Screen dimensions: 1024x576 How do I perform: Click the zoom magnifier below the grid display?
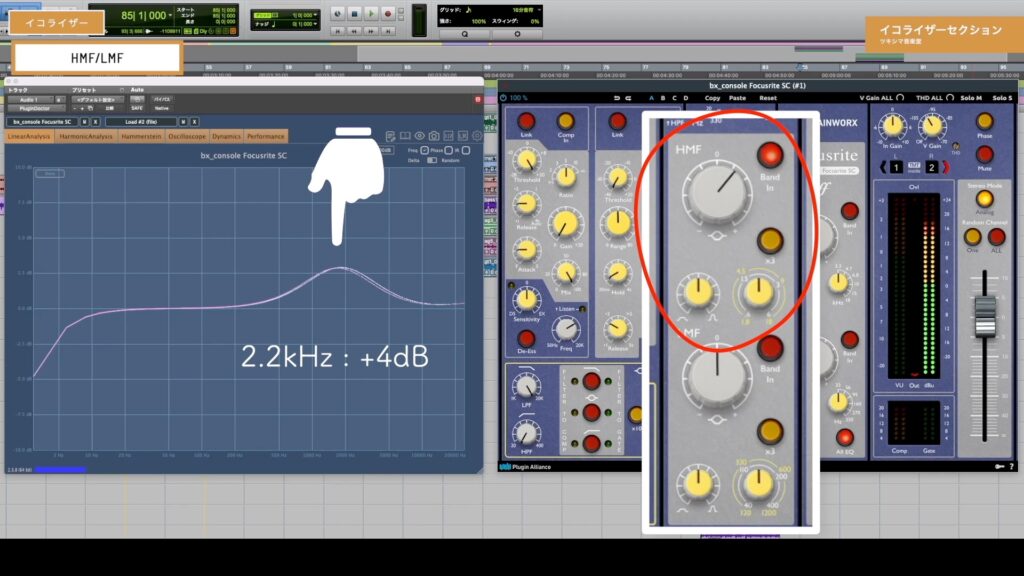click(x=465, y=34)
